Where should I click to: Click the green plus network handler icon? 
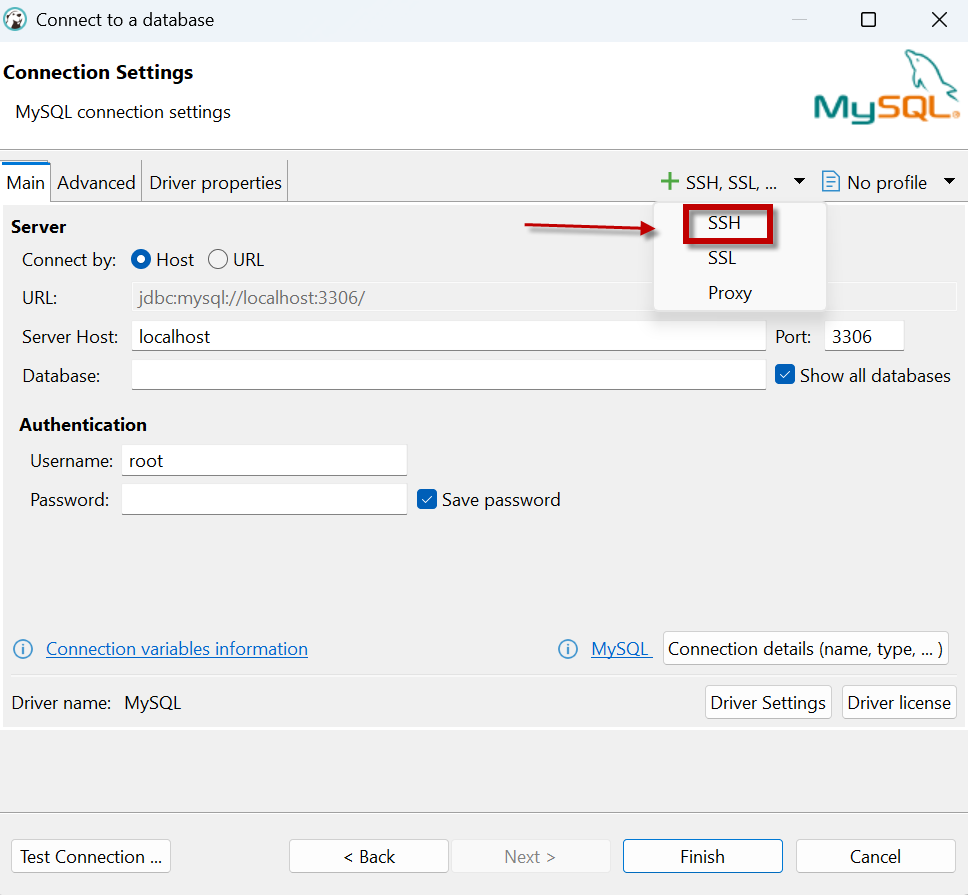coord(669,182)
